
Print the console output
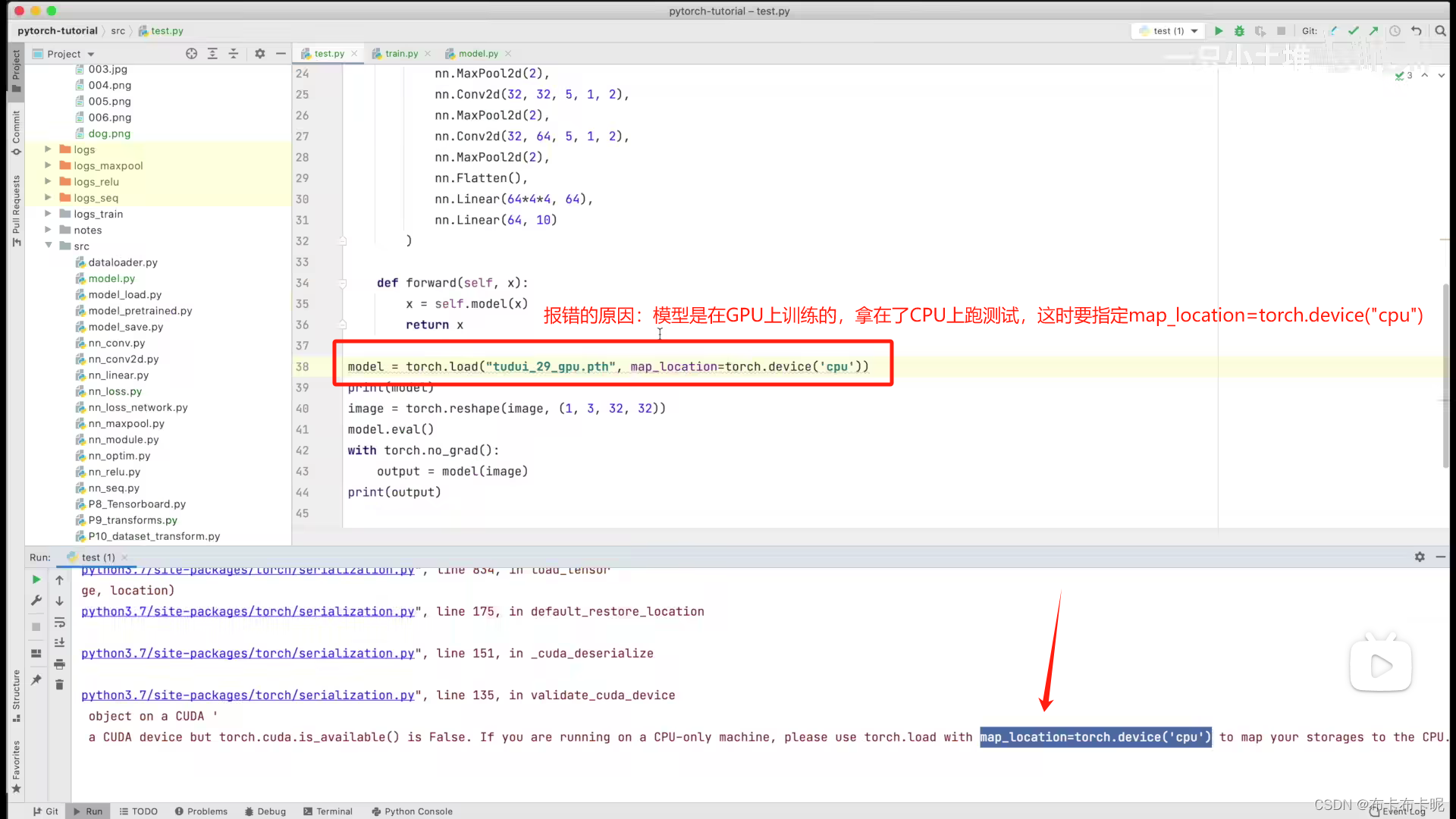tap(59, 664)
